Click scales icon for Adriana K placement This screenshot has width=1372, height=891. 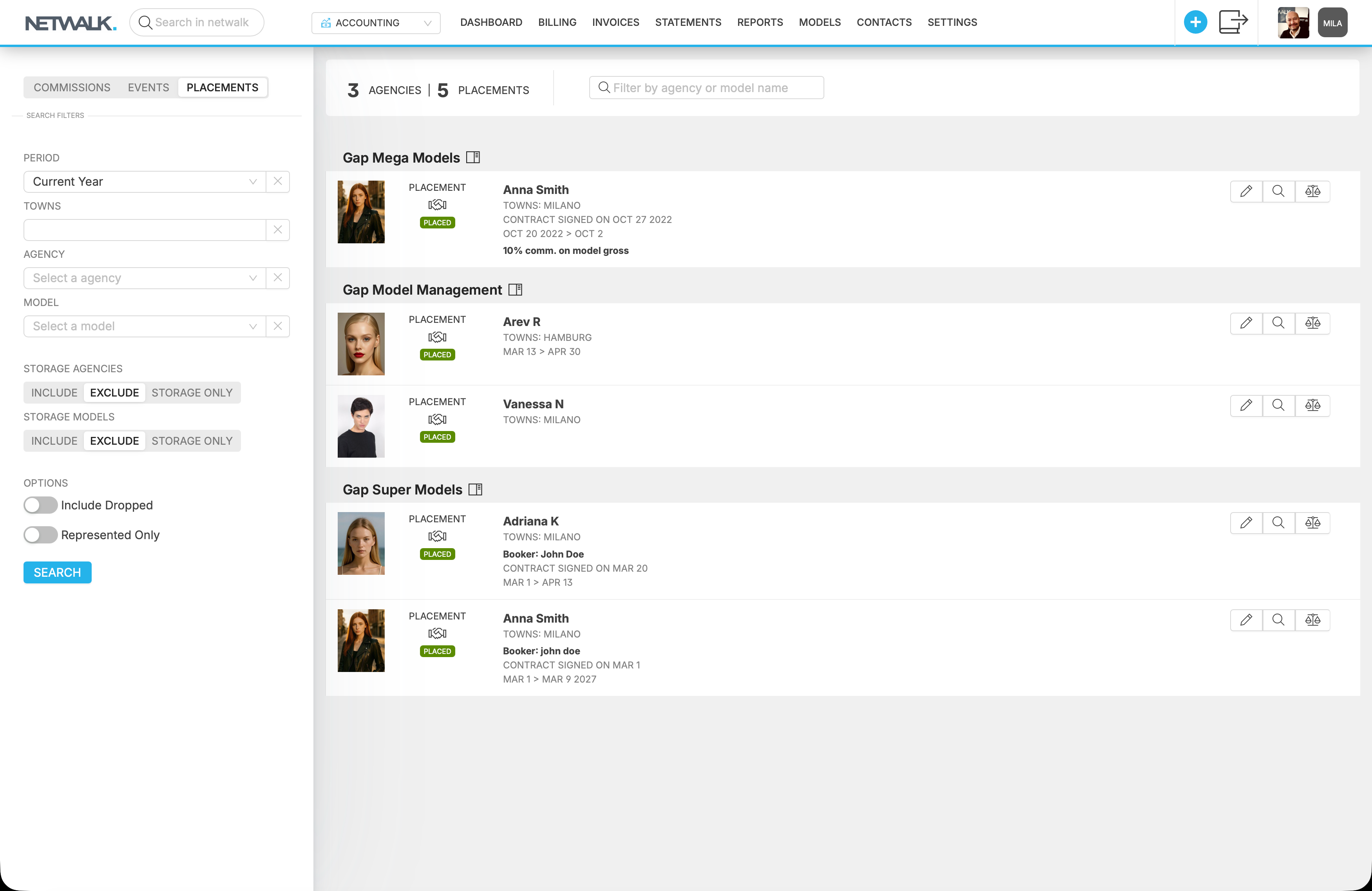[1312, 522]
